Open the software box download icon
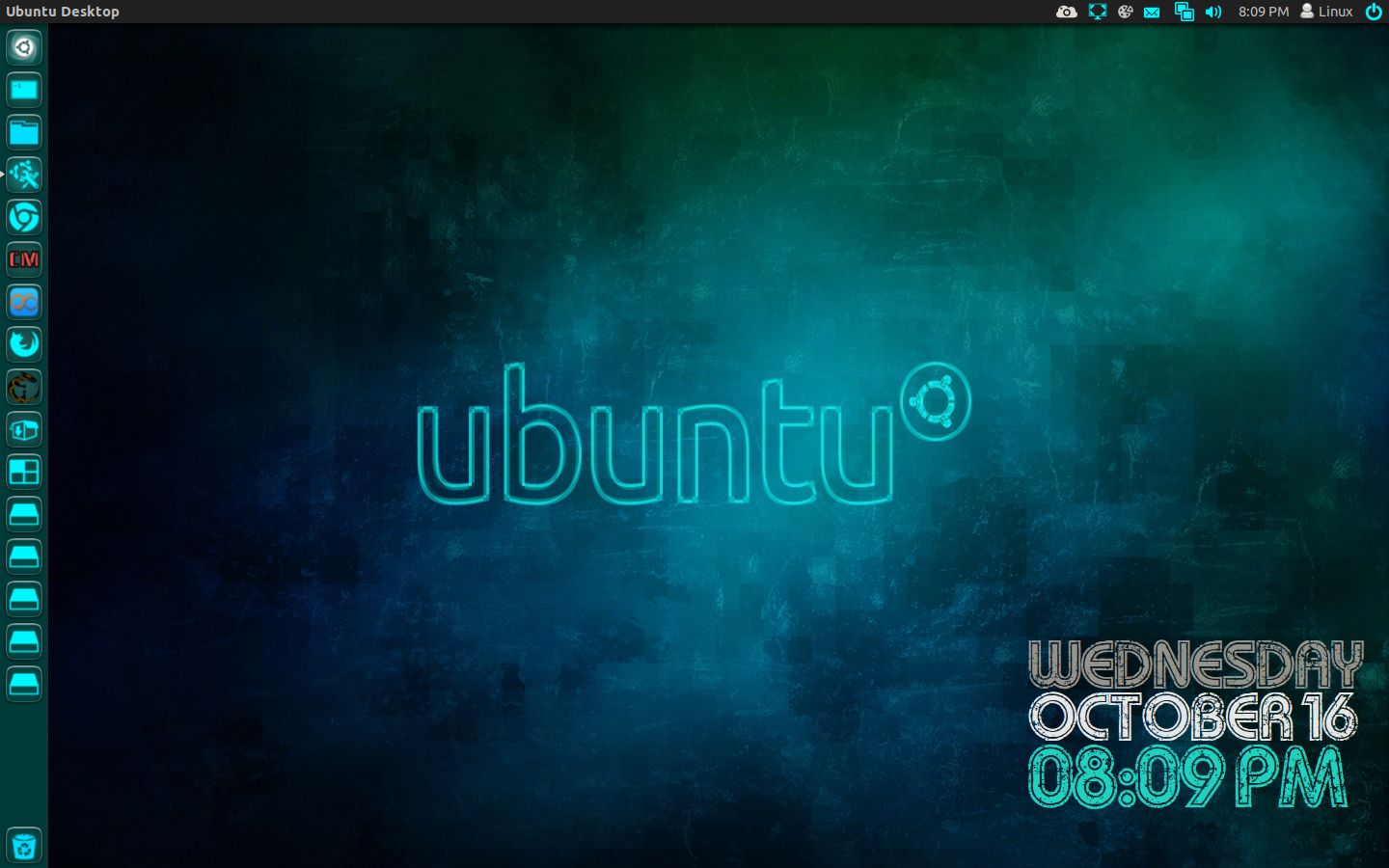Screen dimensions: 1389x868 click(x=24, y=429)
